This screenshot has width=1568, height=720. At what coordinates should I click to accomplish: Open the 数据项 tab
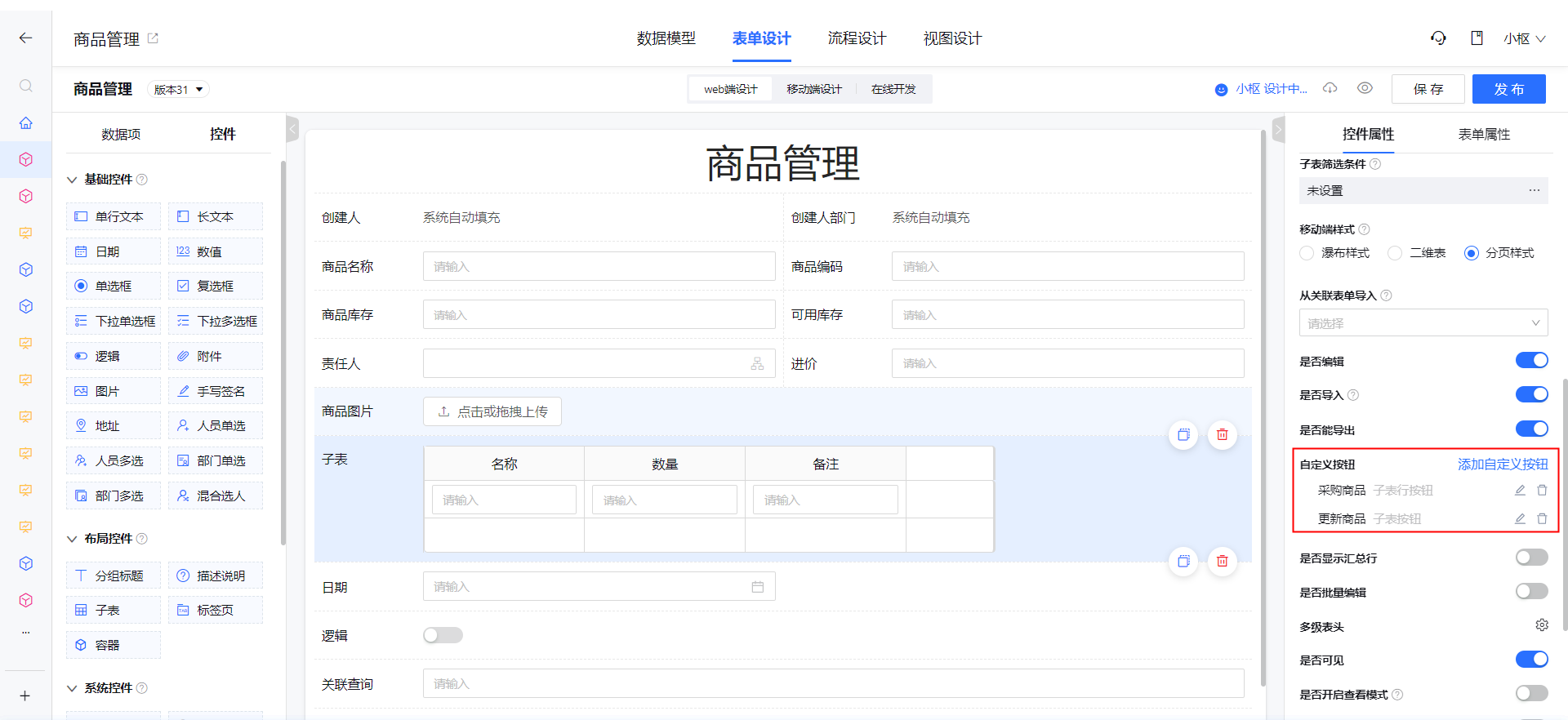click(121, 134)
